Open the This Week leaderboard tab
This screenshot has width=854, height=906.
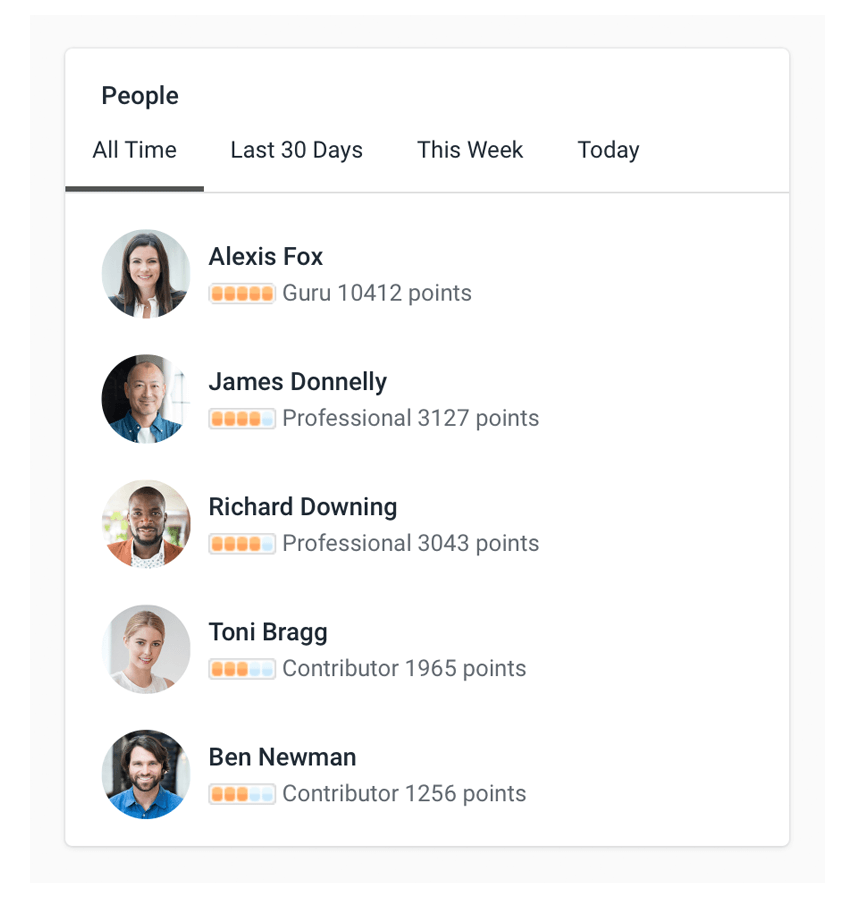click(470, 150)
